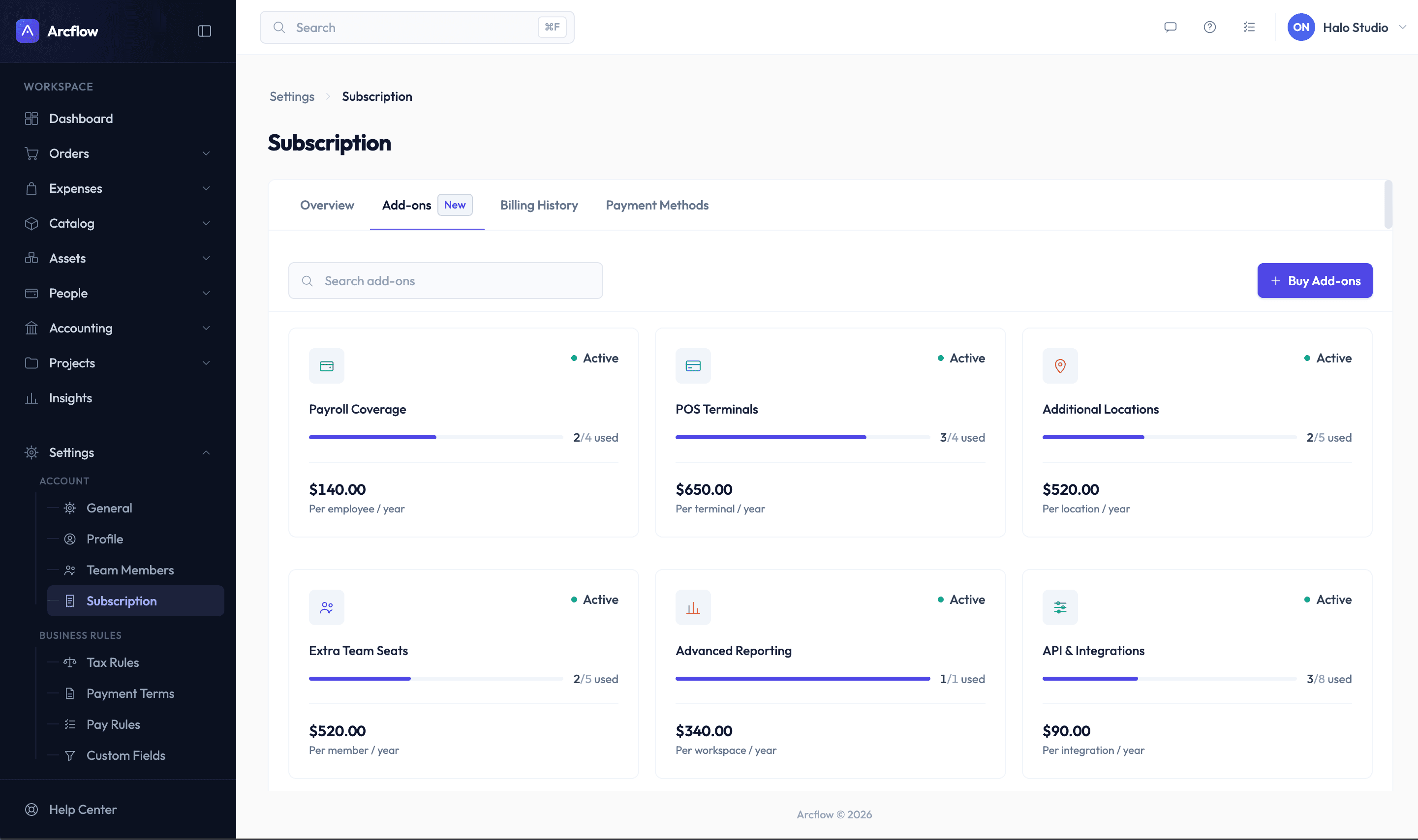Expand the Expenses menu chevron

click(206, 188)
